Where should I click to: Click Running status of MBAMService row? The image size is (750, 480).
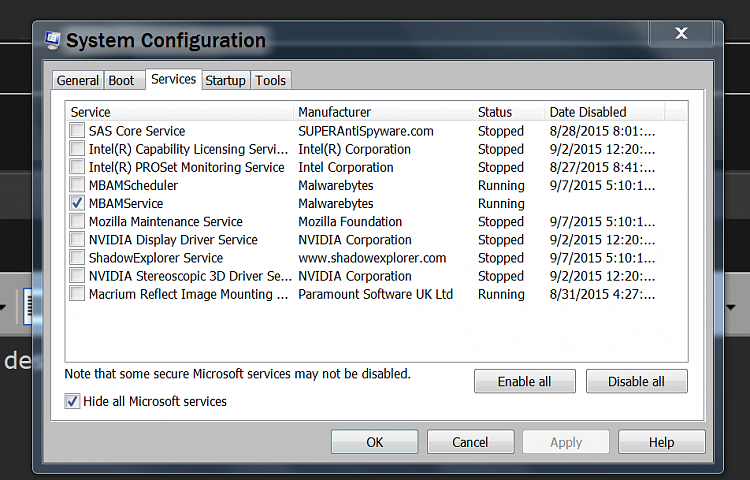tap(501, 204)
